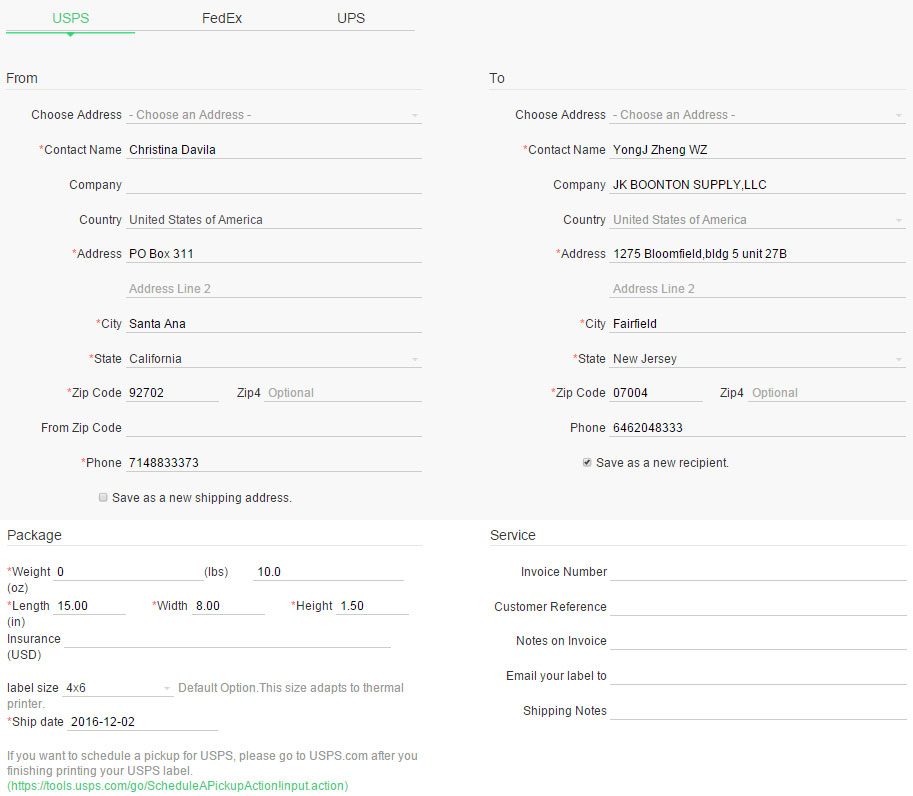The image size is (913, 796).
Task: Select the USPS carrier tab
Action: 70,18
